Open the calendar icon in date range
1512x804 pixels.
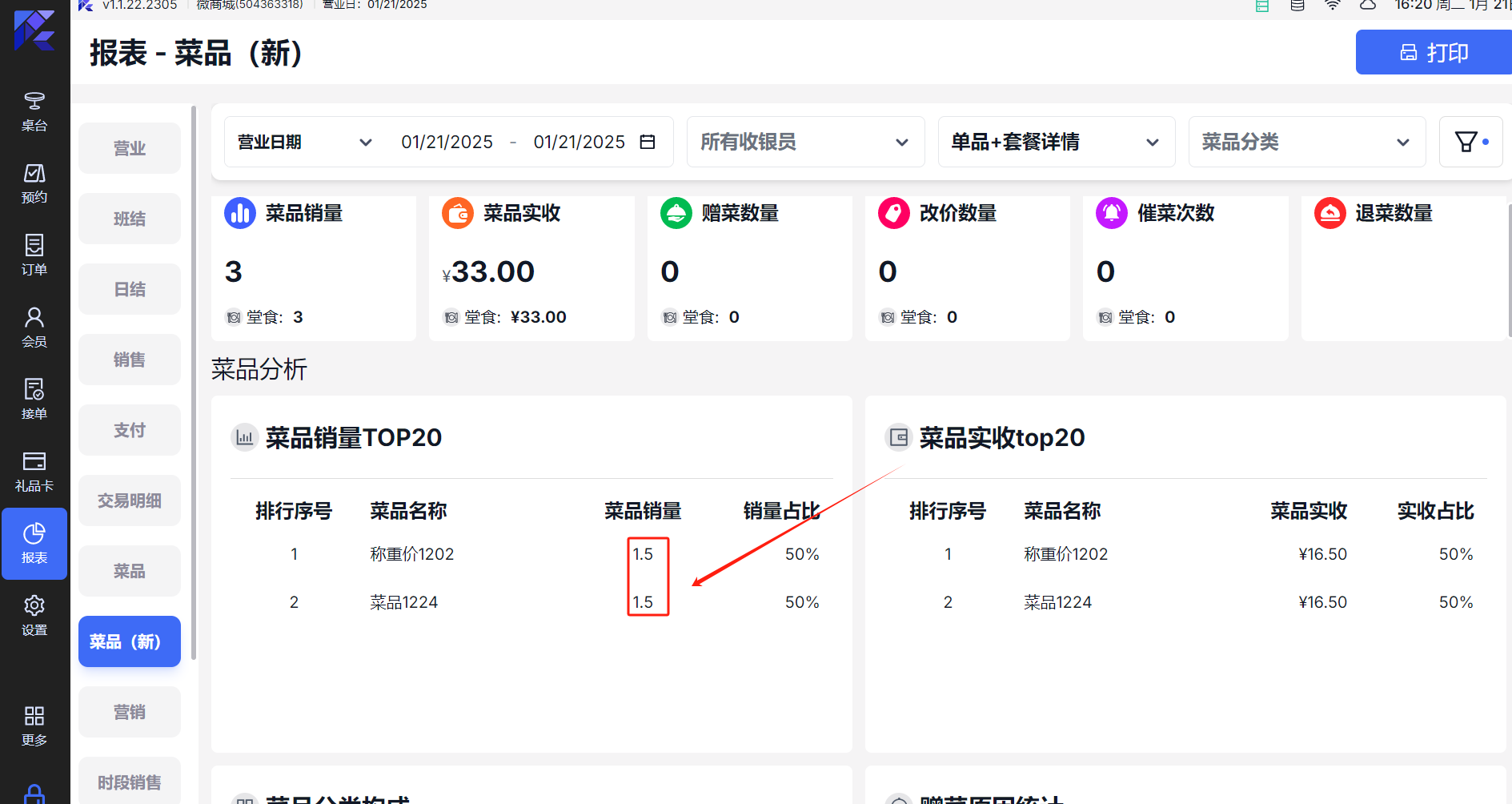(648, 142)
